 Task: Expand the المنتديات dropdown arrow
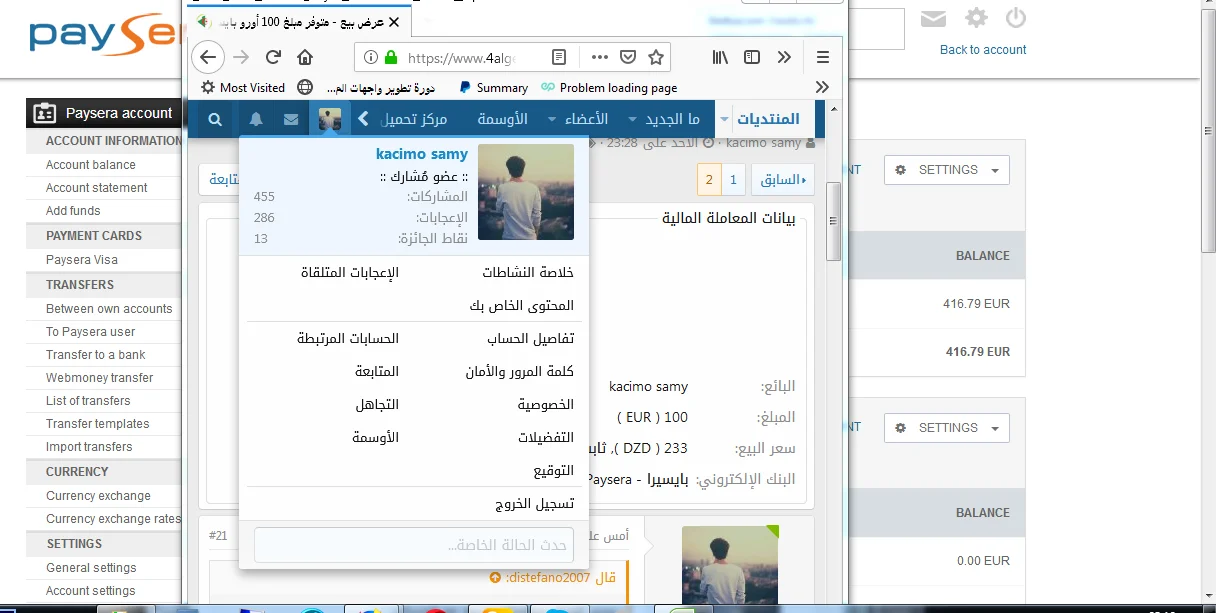tap(724, 120)
